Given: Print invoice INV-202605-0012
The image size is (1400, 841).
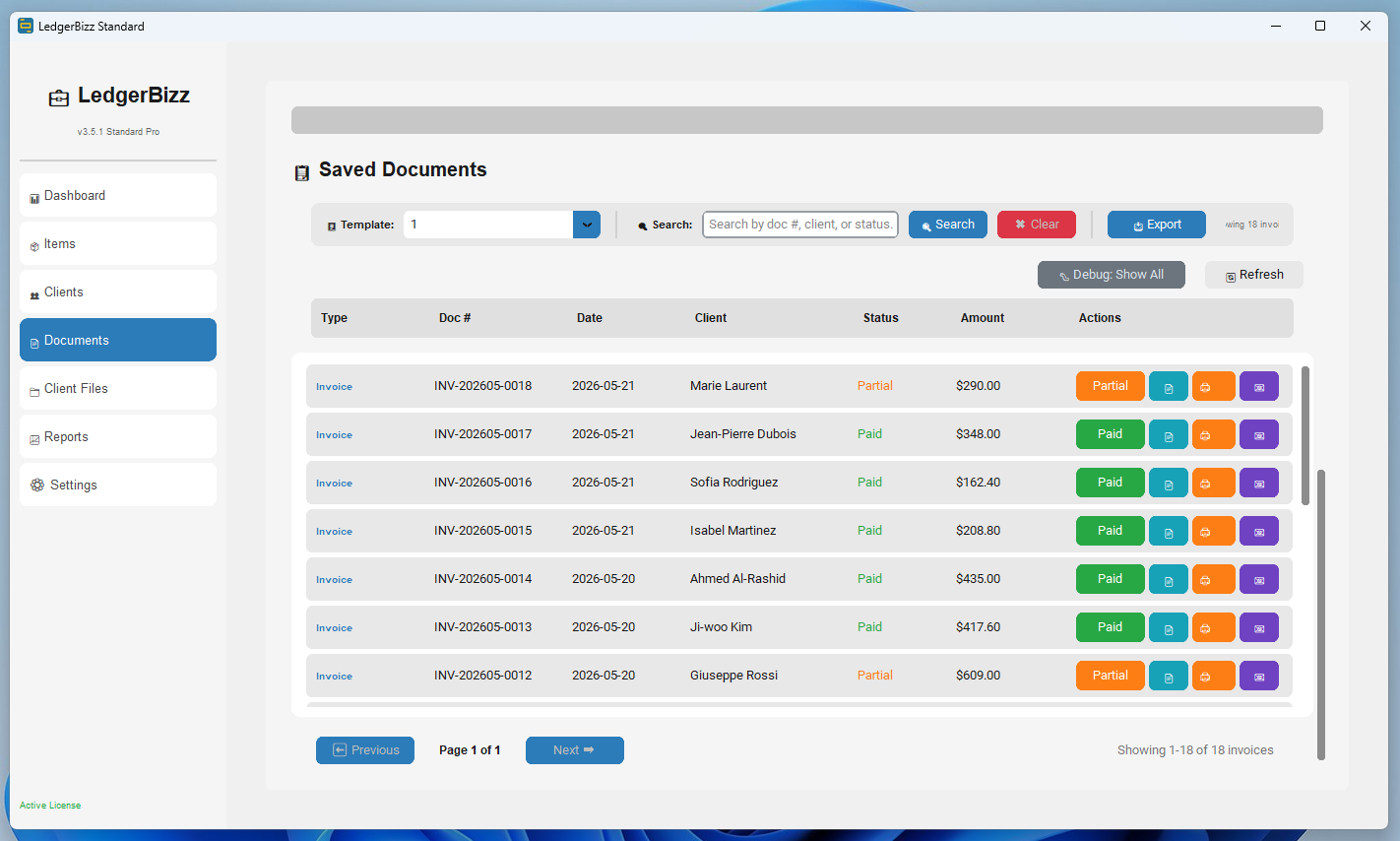Looking at the screenshot, I should pyautogui.click(x=1214, y=676).
